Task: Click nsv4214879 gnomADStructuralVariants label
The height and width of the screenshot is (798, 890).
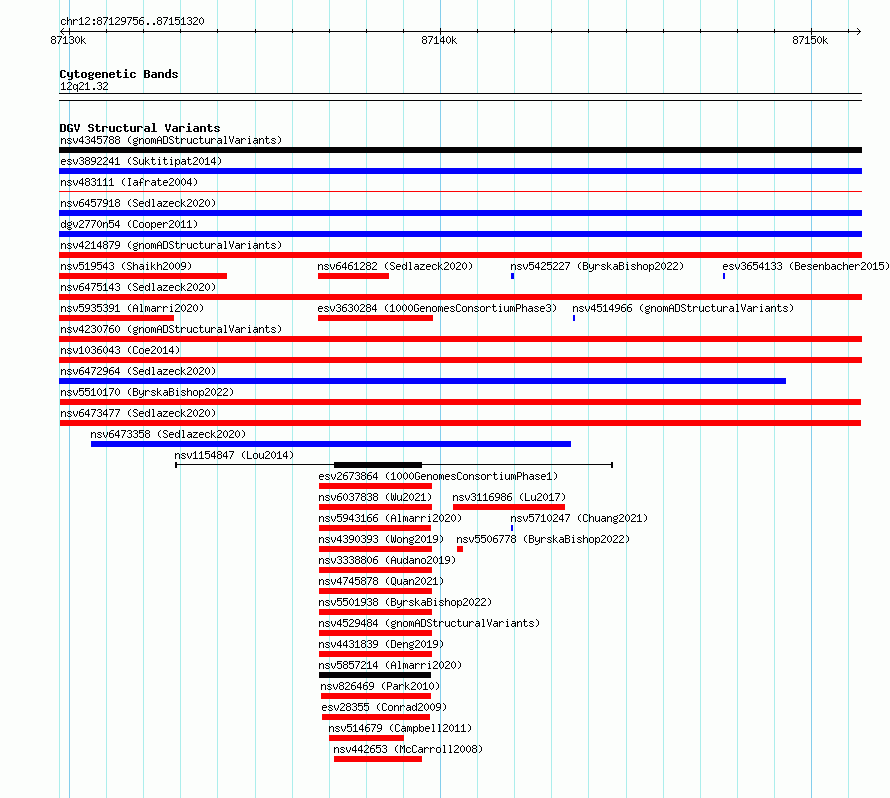Action: click(171, 245)
